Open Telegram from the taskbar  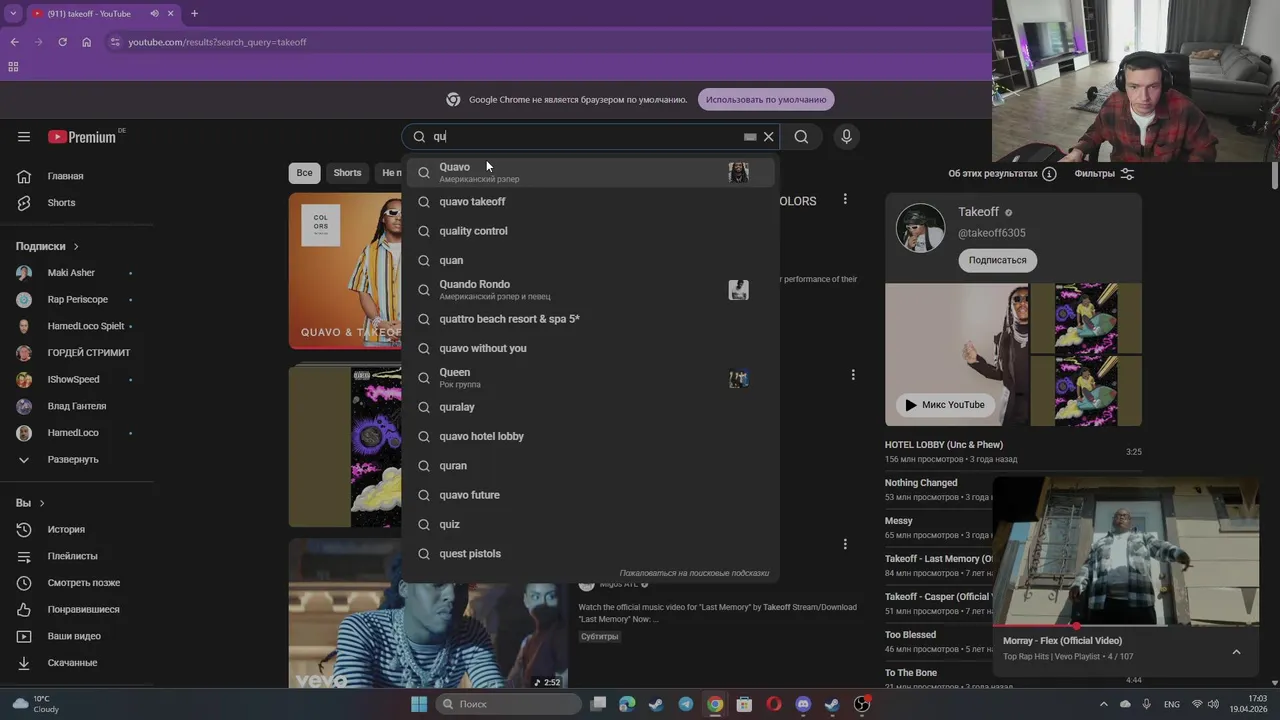[x=685, y=704]
